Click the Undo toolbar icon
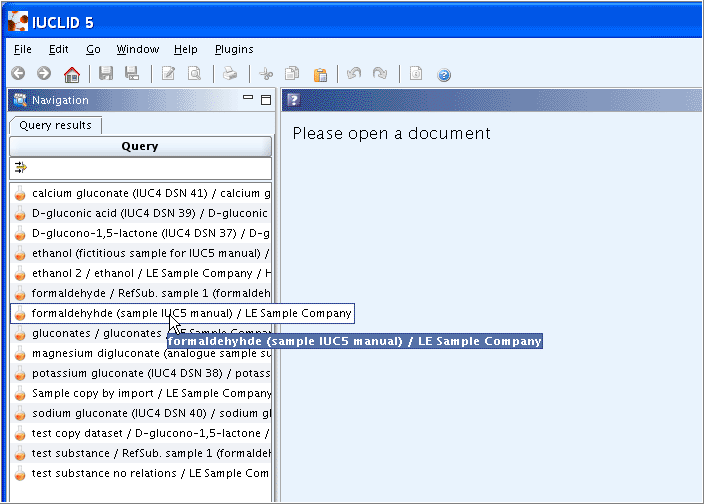 pyautogui.click(x=354, y=73)
